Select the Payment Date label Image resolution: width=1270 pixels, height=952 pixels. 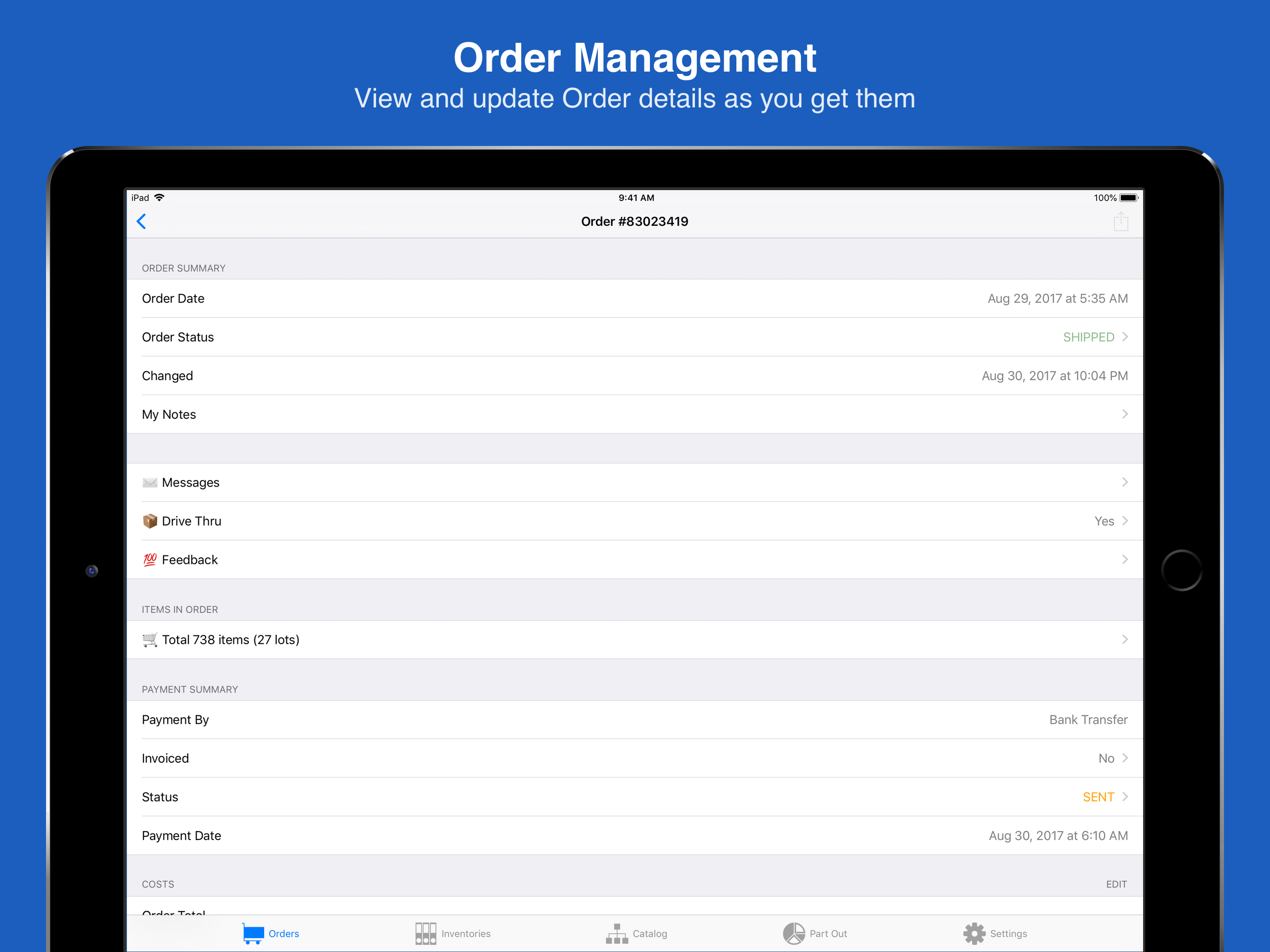181,835
